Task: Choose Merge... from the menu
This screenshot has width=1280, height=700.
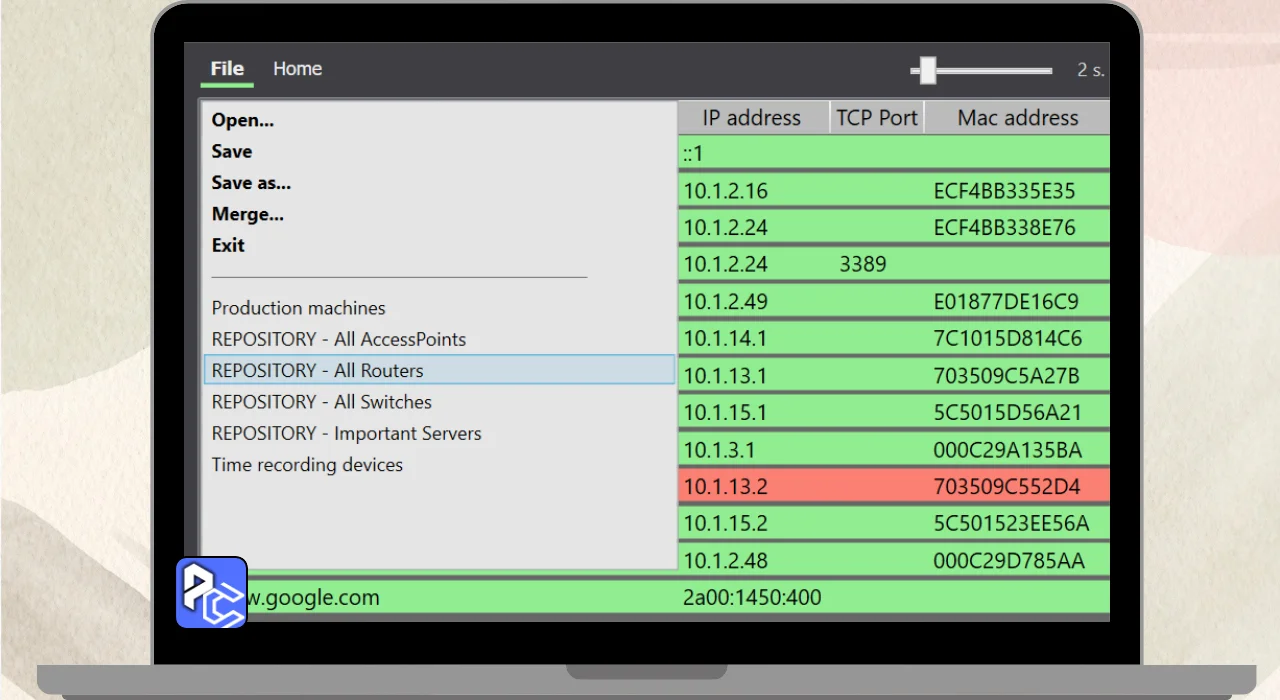Action: click(x=248, y=214)
